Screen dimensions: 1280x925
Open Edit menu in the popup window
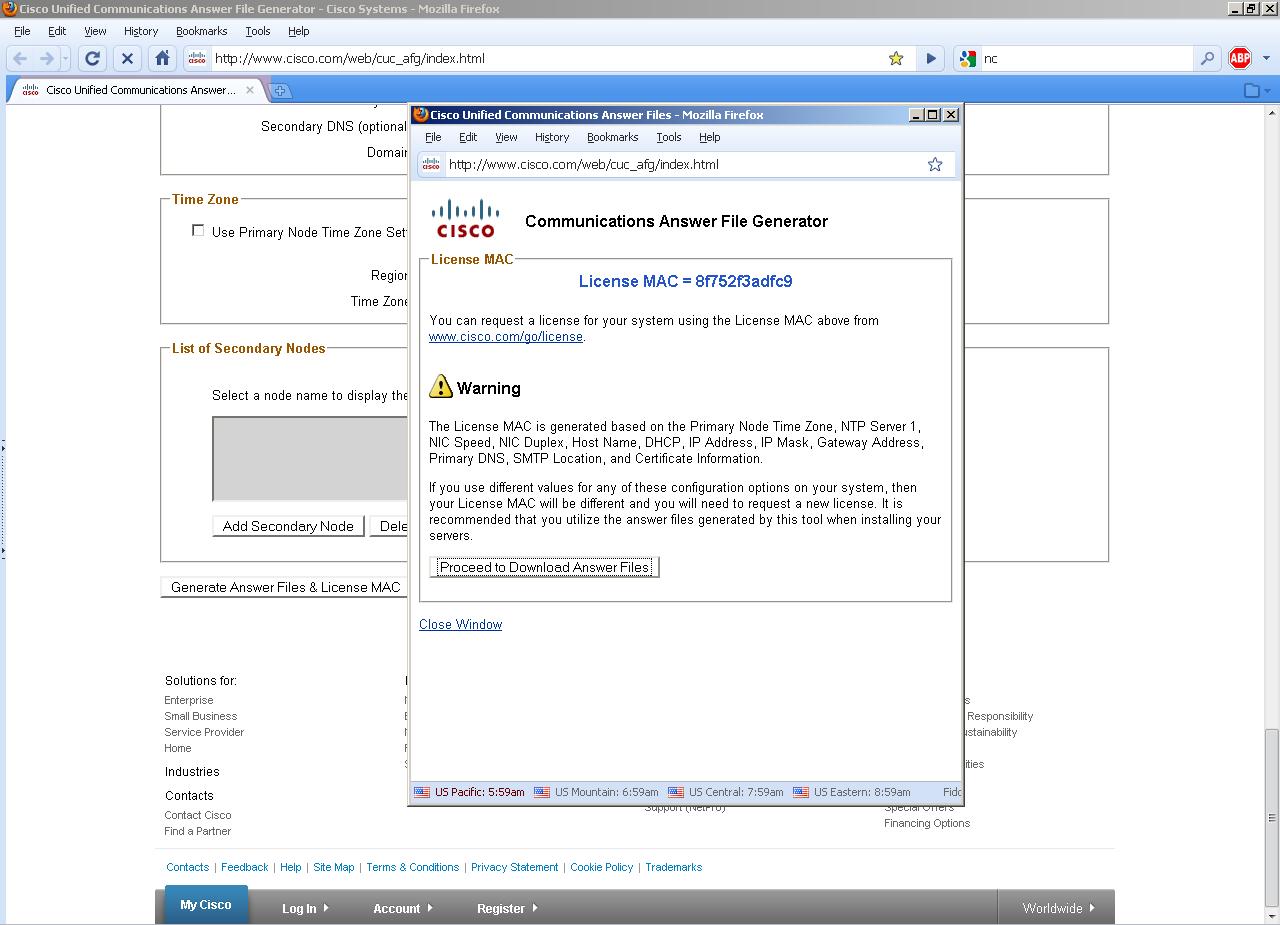tap(468, 137)
